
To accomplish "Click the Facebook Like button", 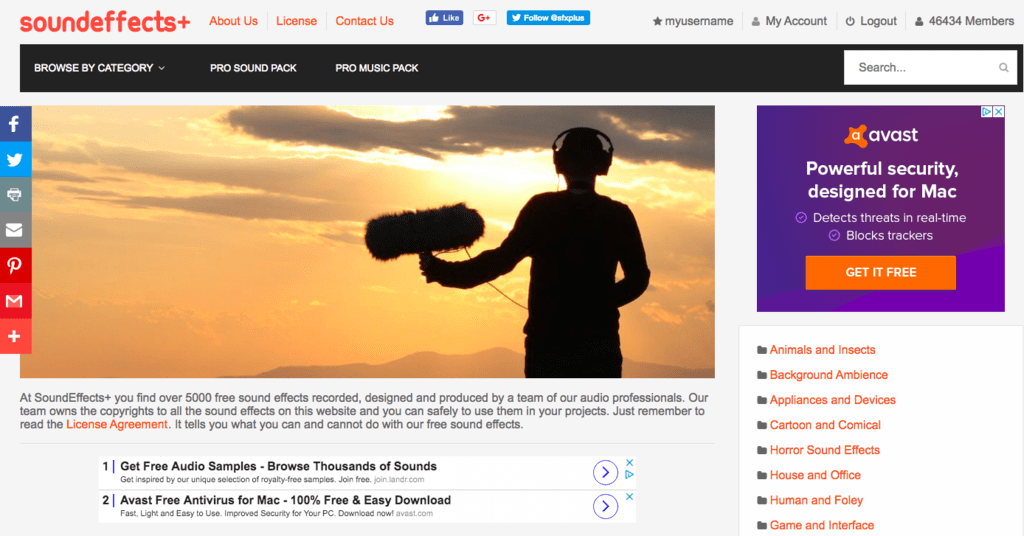I will 444,18.
